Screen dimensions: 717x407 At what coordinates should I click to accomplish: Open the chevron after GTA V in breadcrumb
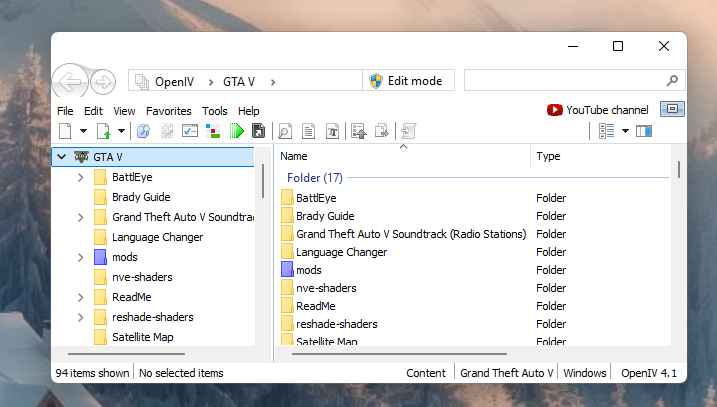(x=273, y=82)
